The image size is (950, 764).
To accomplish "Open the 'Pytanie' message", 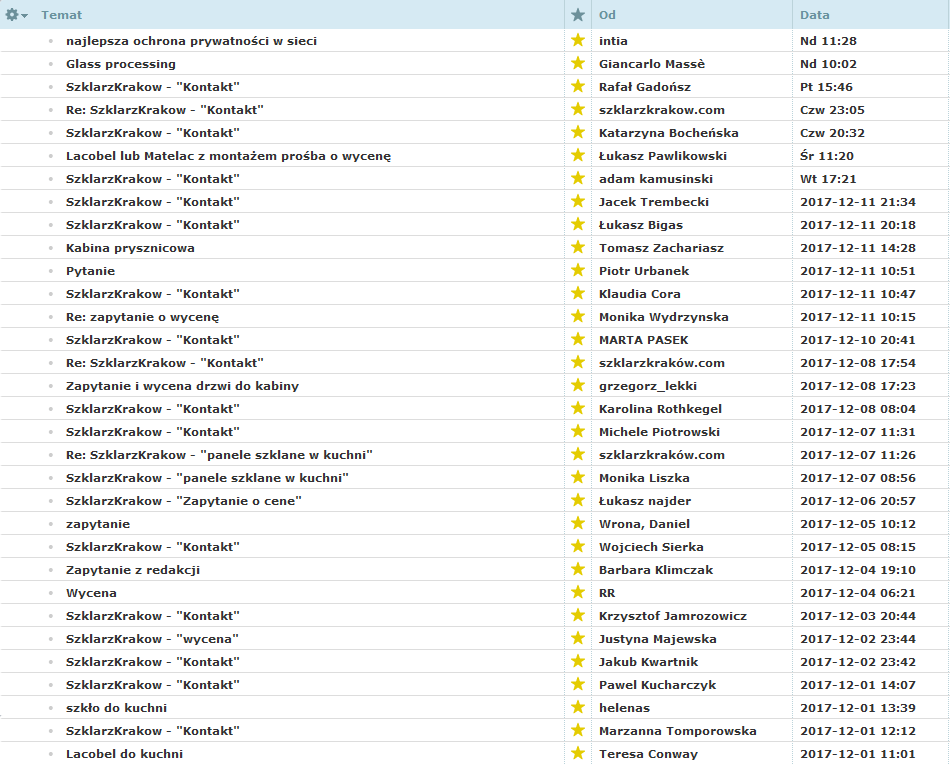I will pyautogui.click(x=90, y=271).
